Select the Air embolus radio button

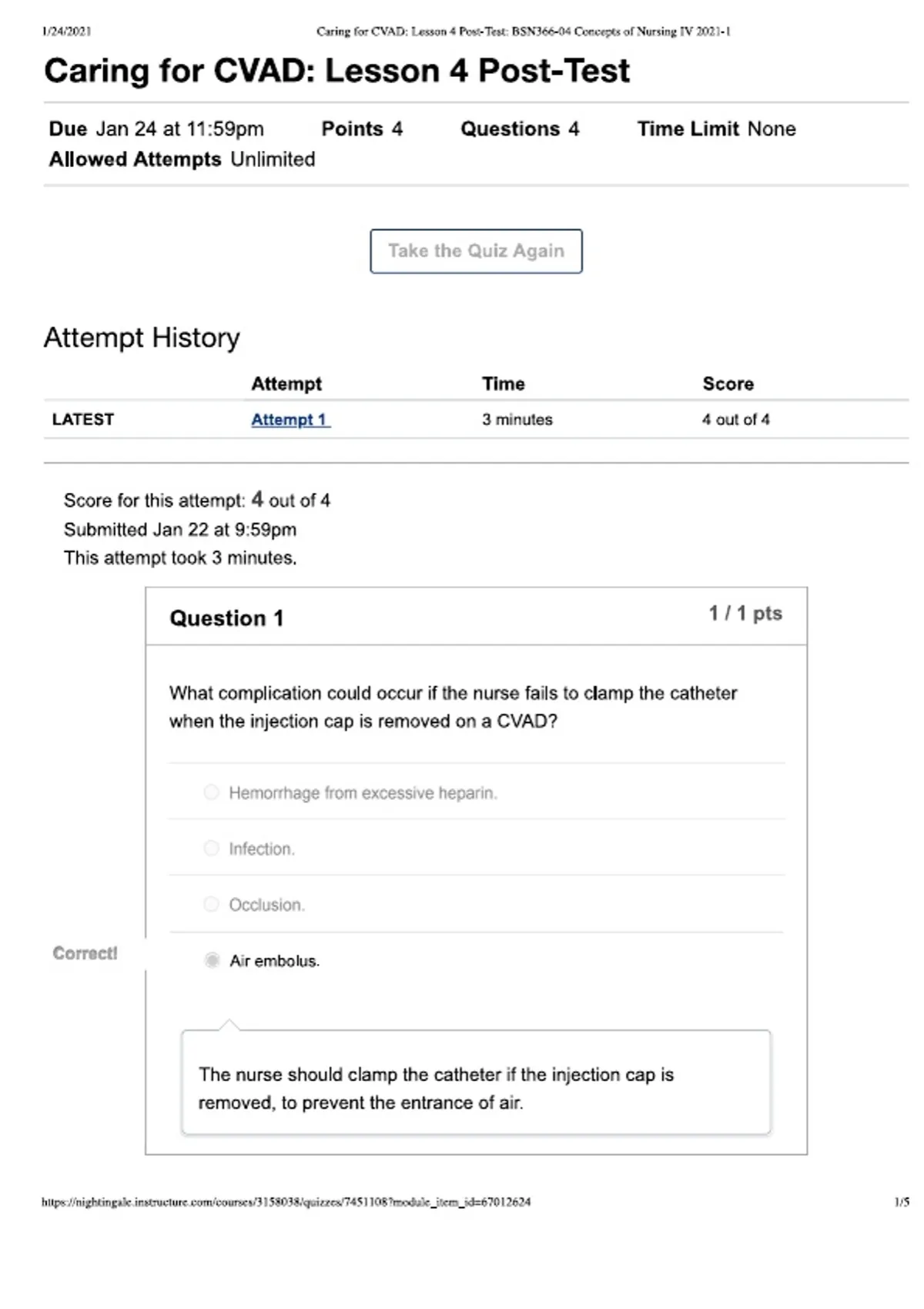pos(212,960)
